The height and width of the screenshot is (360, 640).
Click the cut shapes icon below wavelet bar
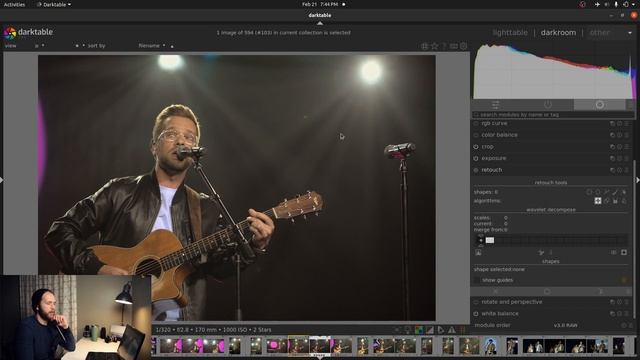point(541,253)
